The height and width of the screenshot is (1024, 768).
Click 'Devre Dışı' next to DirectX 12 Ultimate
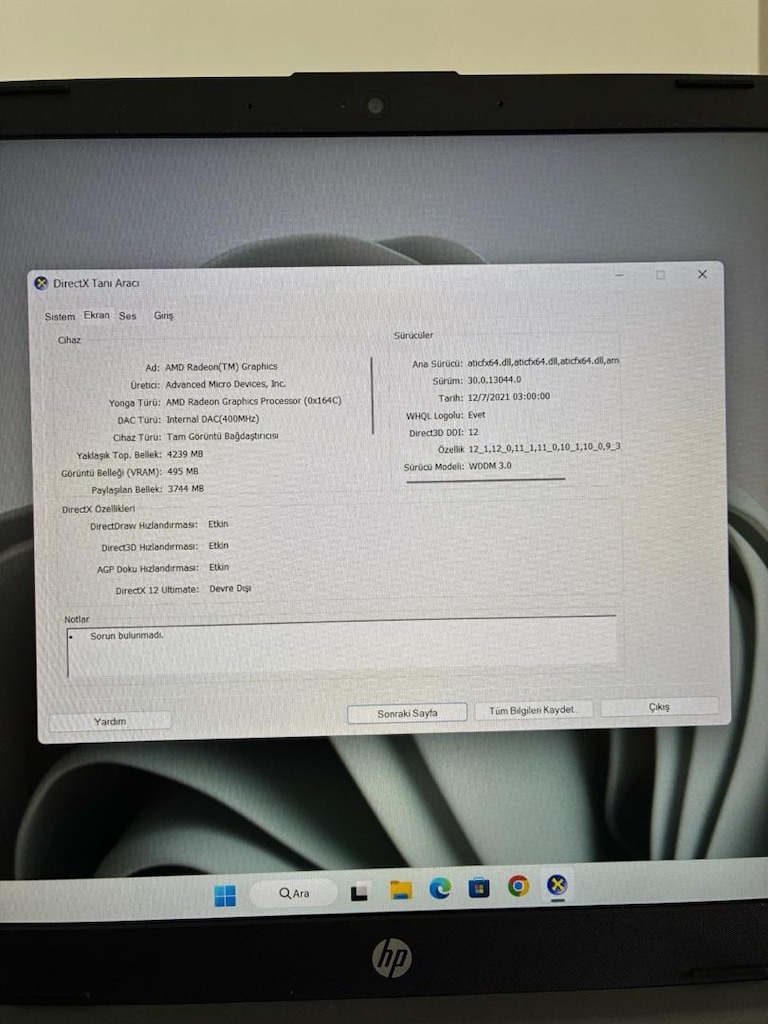230,588
